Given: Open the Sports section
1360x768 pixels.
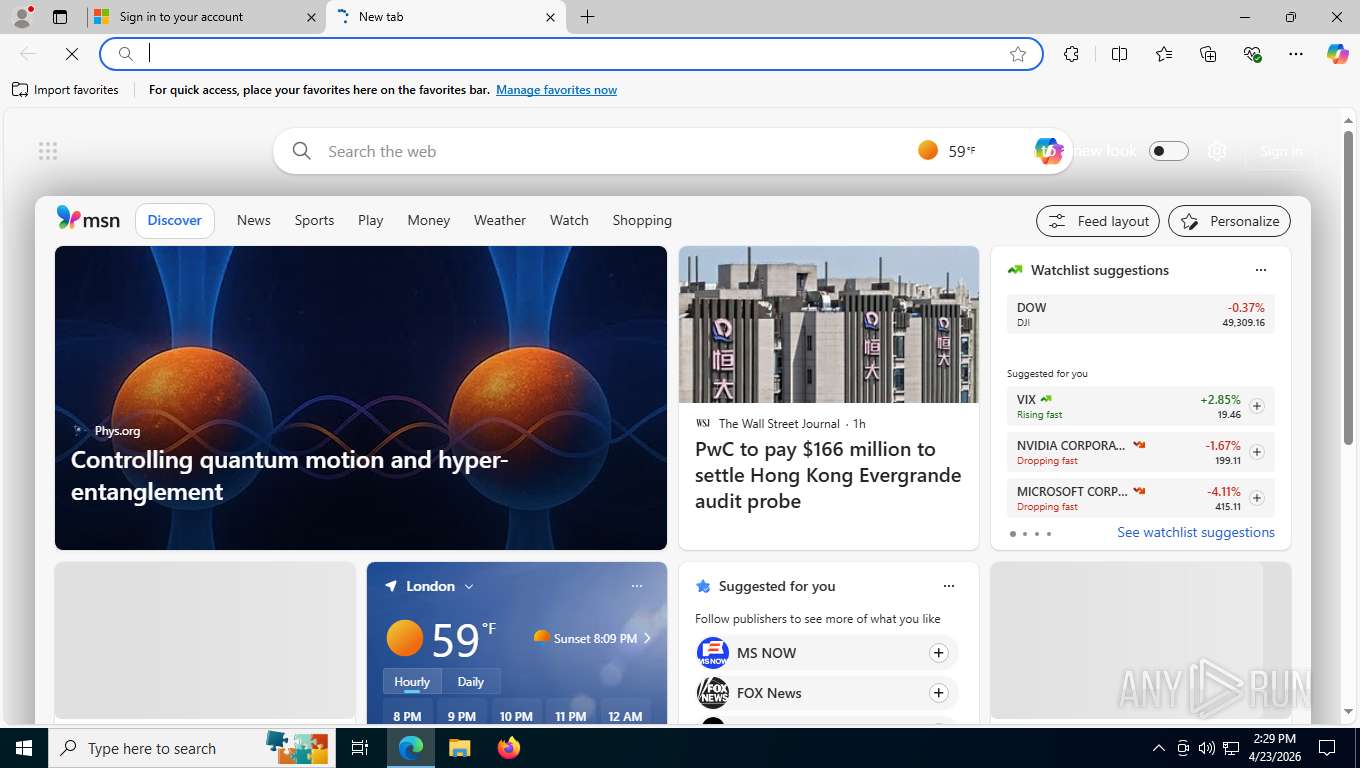Looking at the screenshot, I should click(x=314, y=220).
